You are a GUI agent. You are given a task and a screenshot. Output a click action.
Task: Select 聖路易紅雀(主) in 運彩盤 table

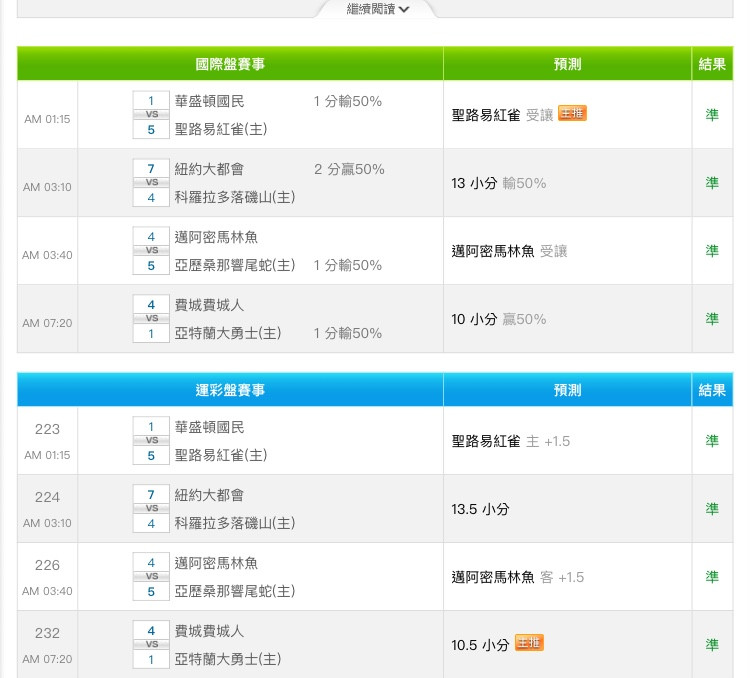click(x=221, y=455)
